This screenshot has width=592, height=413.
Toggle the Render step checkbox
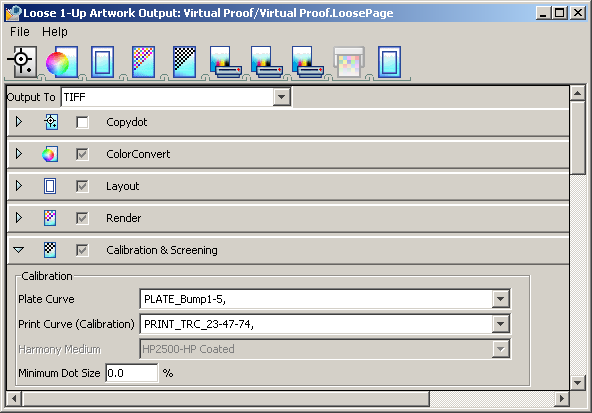pyautogui.click(x=82, y=218)
